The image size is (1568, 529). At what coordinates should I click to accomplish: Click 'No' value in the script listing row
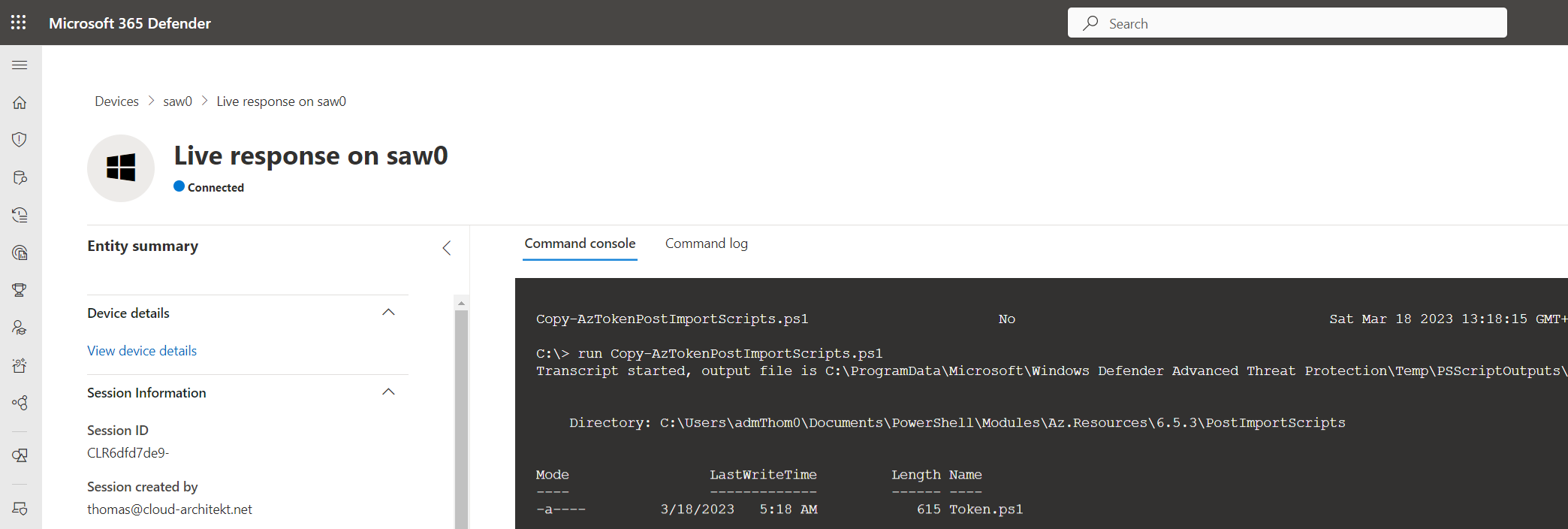(x=1007, y=319)
